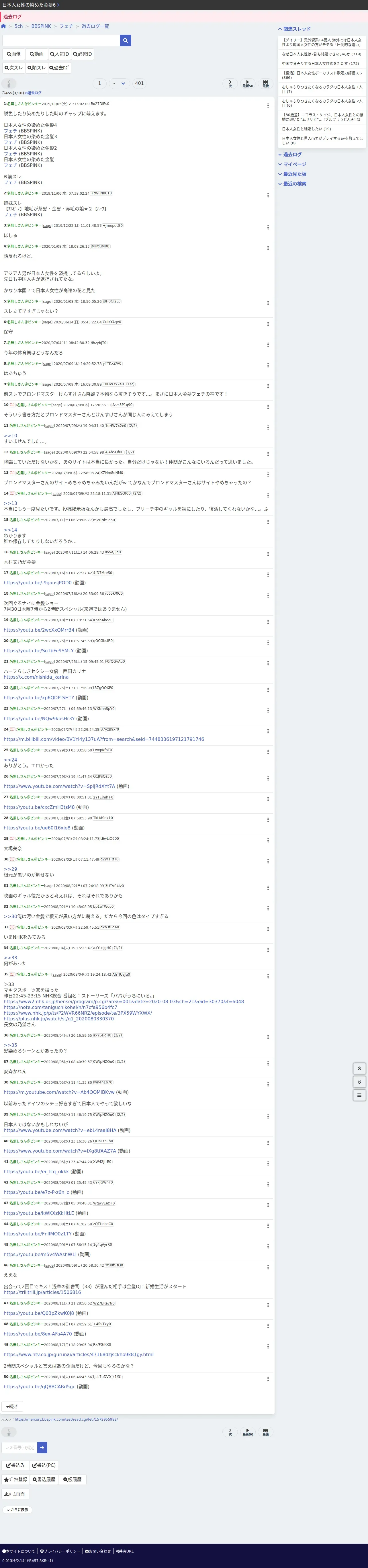
Task: Open the kebab menu for post 4
Action: coord(268,248)
